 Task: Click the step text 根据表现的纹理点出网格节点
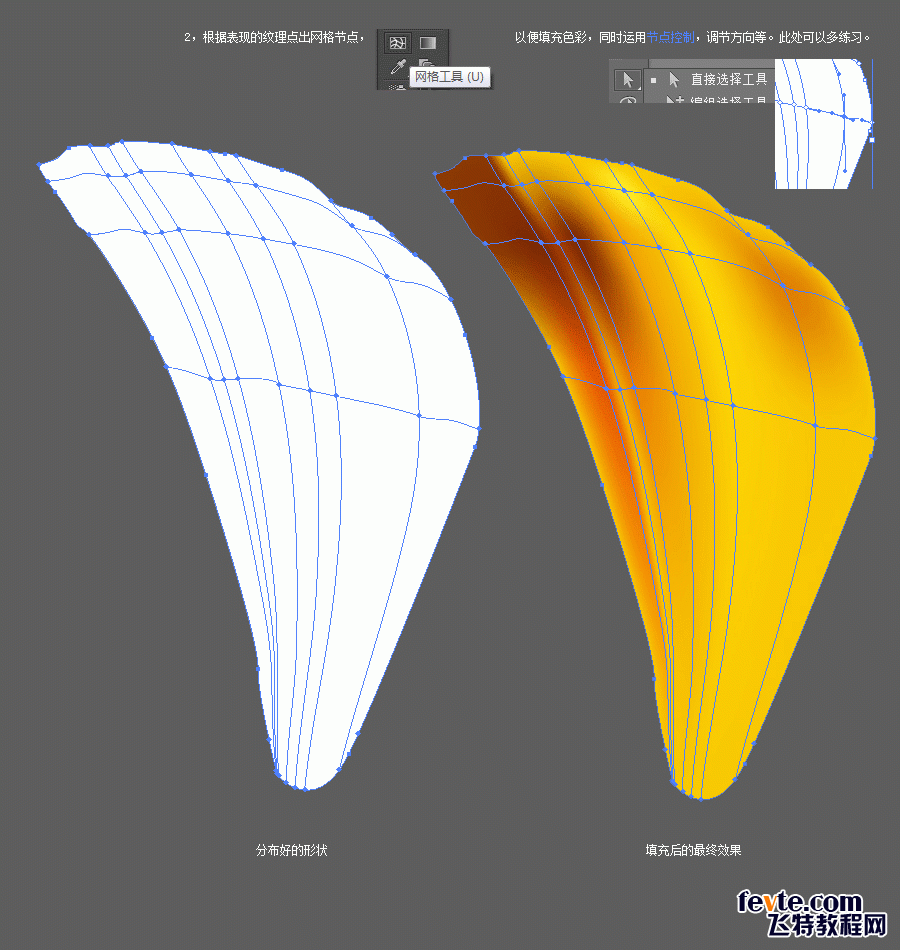pos(281,38)
